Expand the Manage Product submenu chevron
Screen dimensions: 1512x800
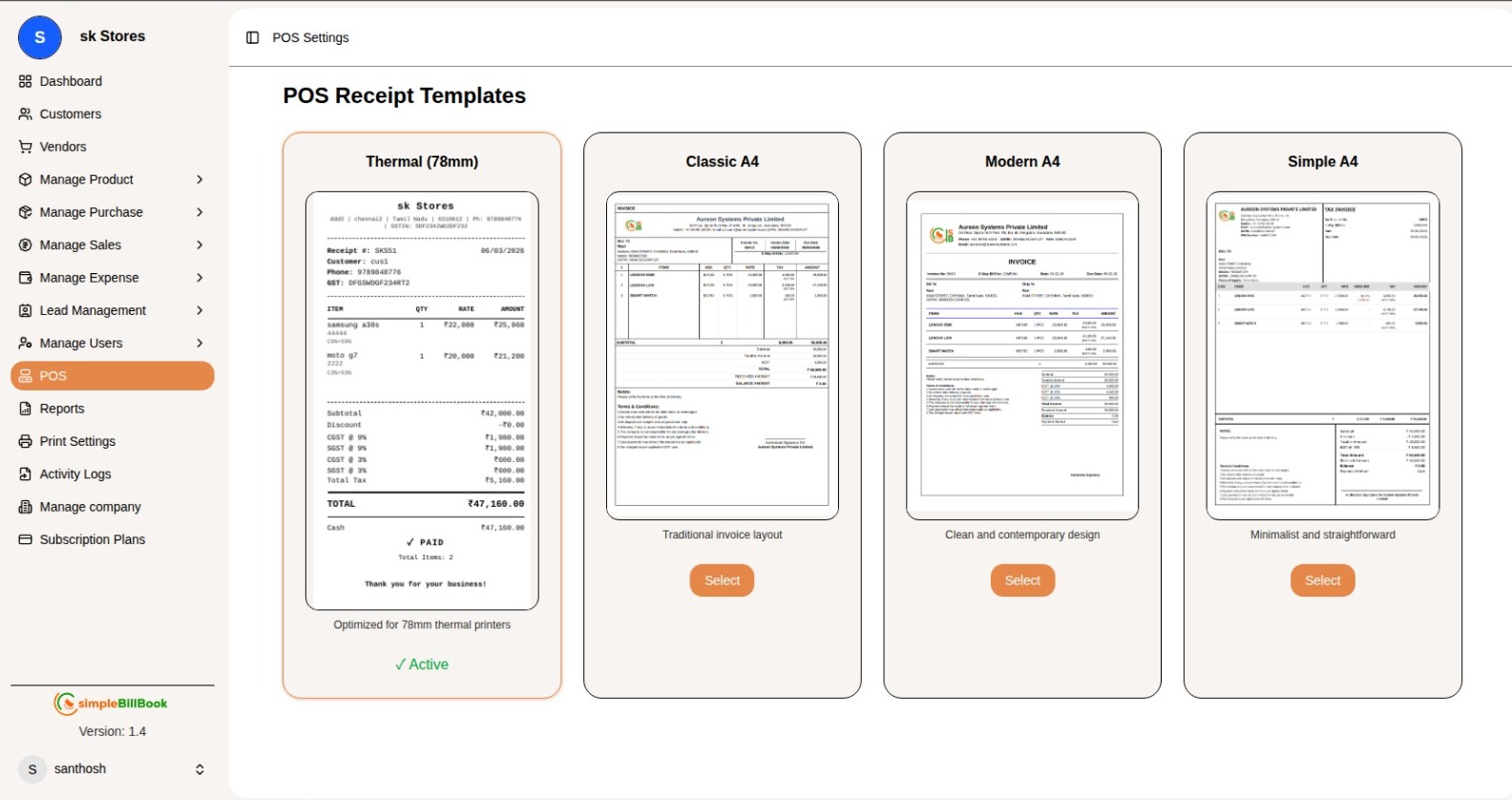[x=199, y=179]
